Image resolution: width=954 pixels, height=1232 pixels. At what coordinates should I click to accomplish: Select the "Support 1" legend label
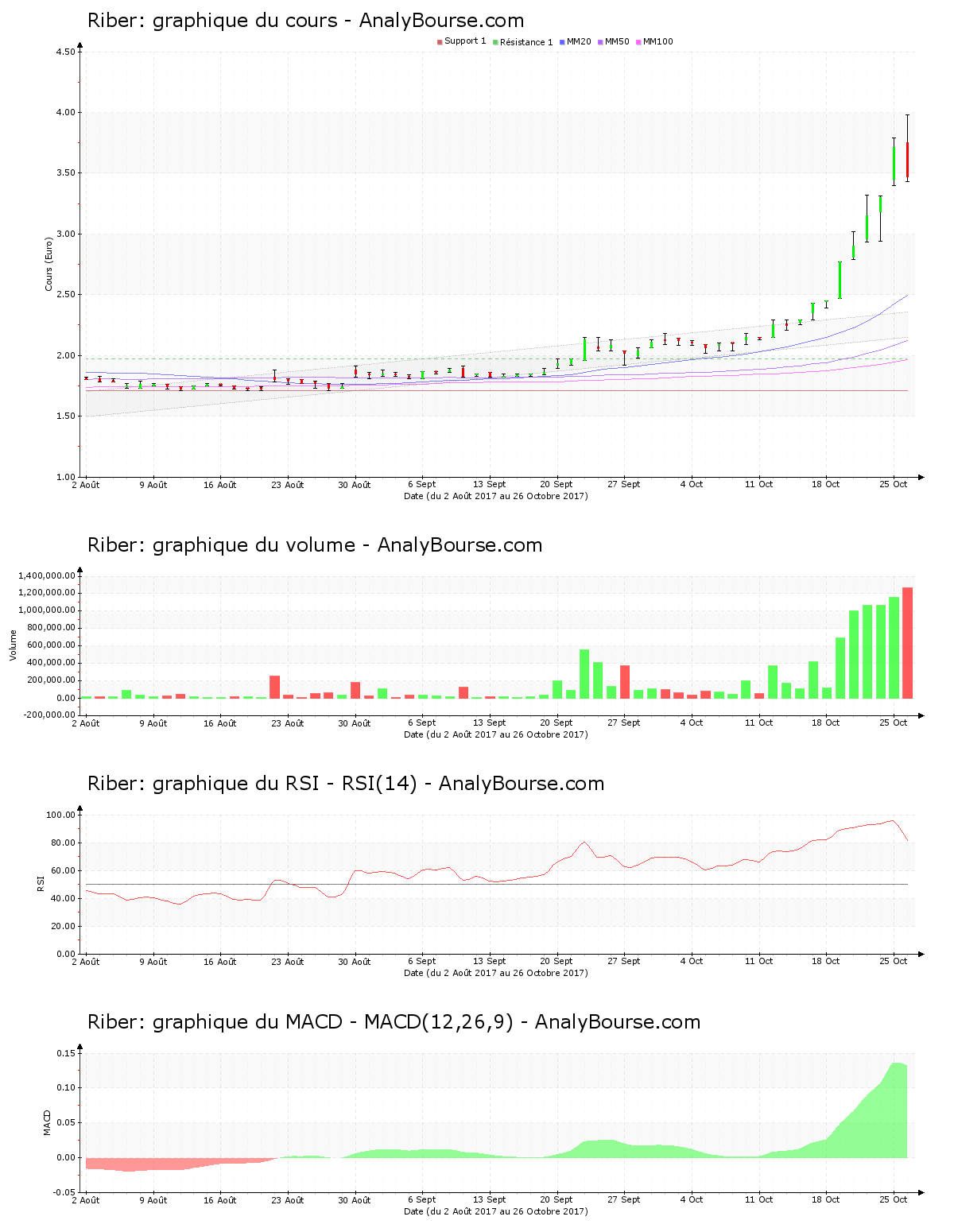[x=465, y=41]
